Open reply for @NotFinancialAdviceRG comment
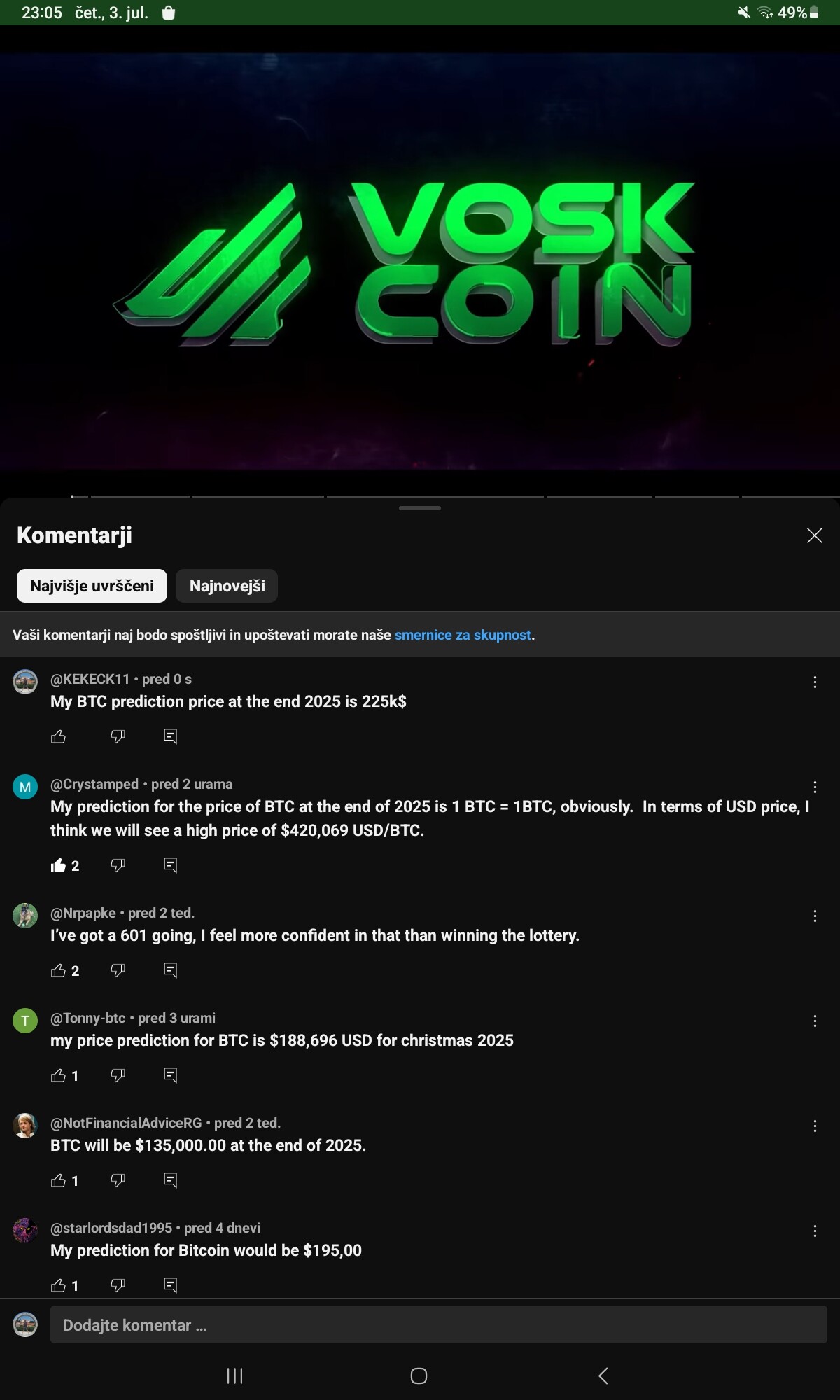 [170, 1180]
